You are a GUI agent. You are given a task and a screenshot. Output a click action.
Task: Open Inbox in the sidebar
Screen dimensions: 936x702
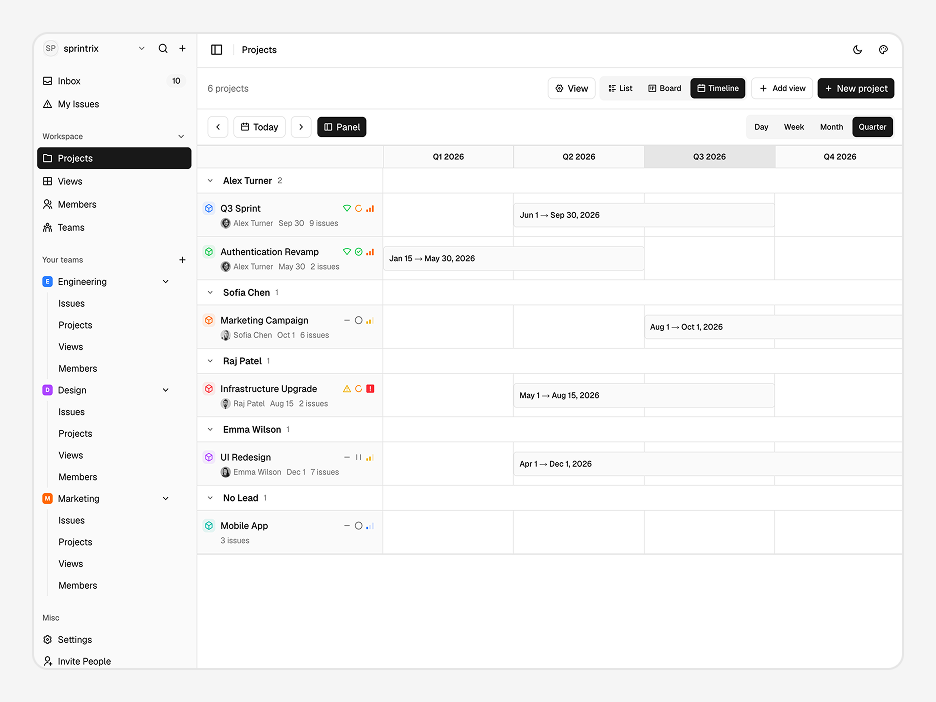(114, 81)
